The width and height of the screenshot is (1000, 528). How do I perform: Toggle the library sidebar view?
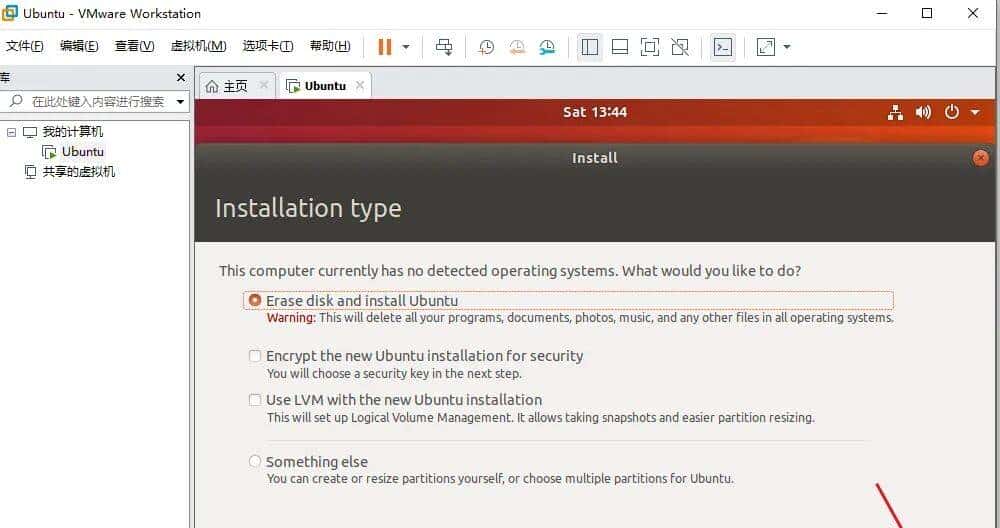click(x=590, y=47)
